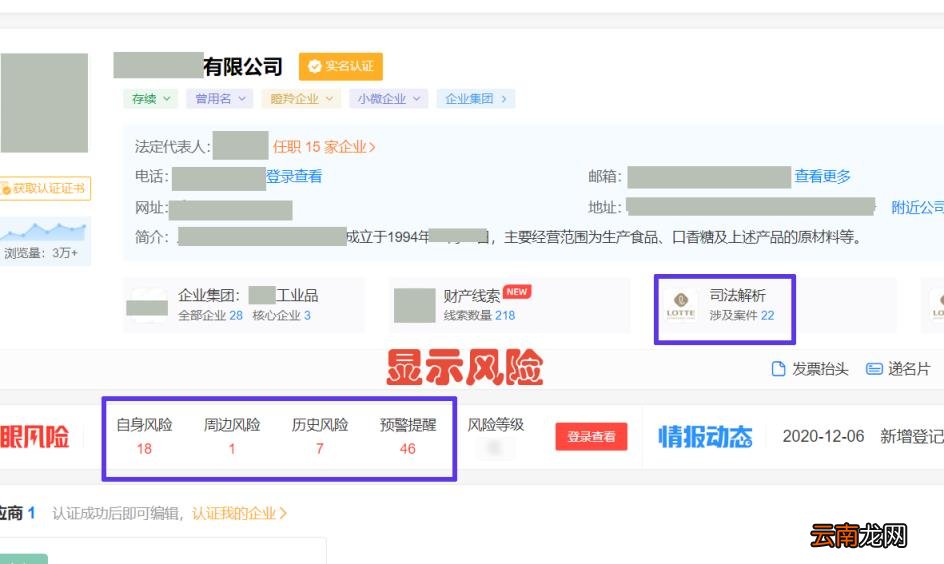Click 递名片 send business card link
The height and width of the screenshot is (564, 944).
909,369
